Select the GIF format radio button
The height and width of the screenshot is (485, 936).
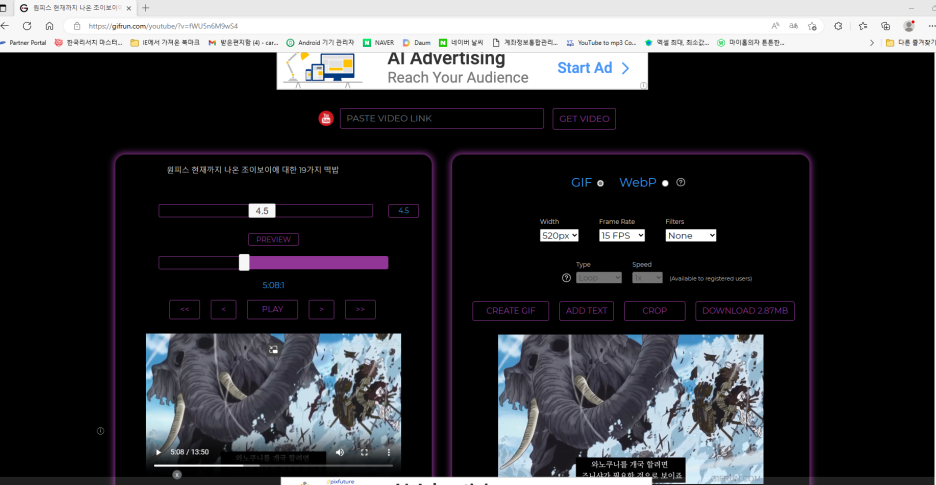[x=601, y=183]
